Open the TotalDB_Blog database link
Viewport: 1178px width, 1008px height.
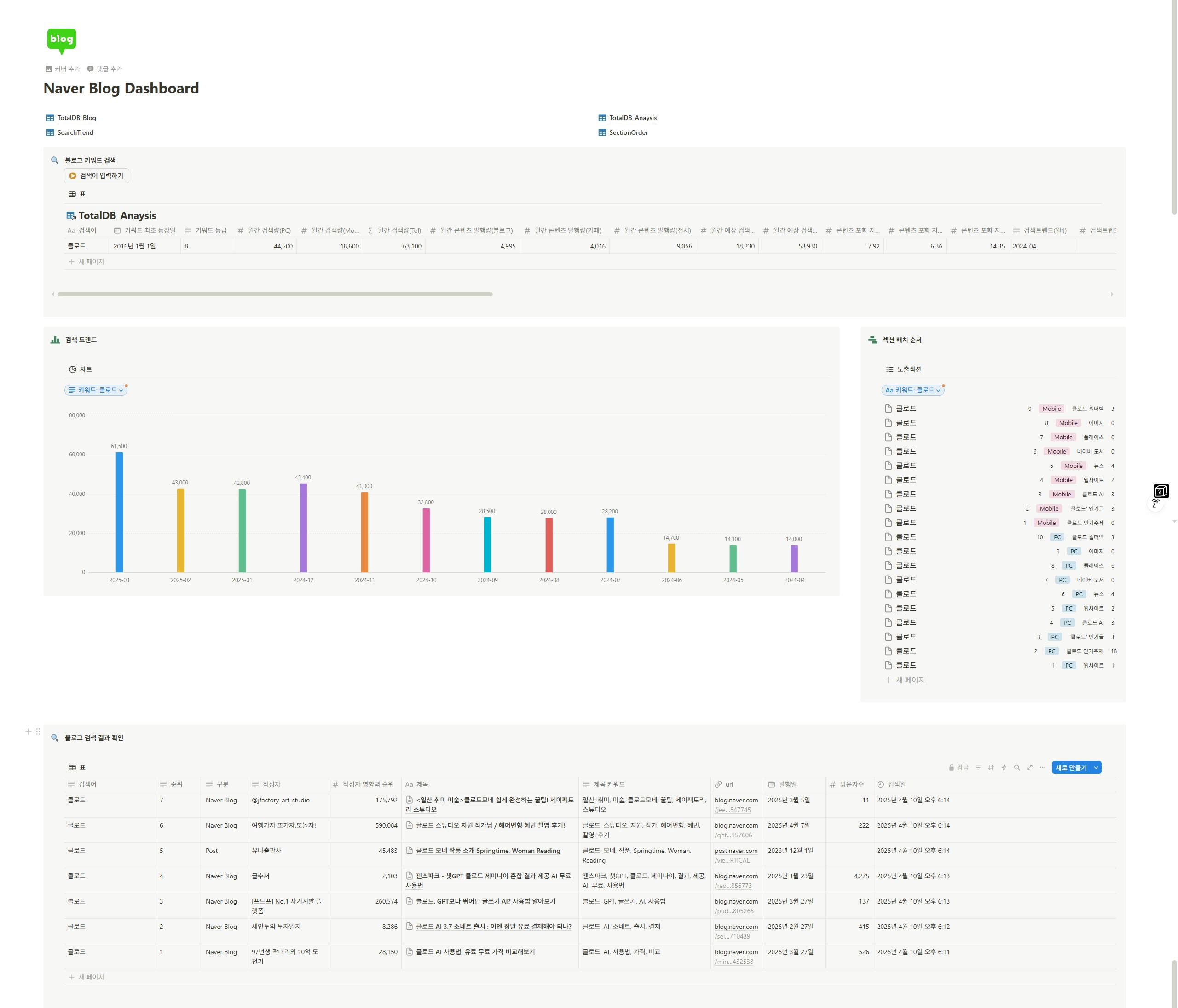(71, 118)
